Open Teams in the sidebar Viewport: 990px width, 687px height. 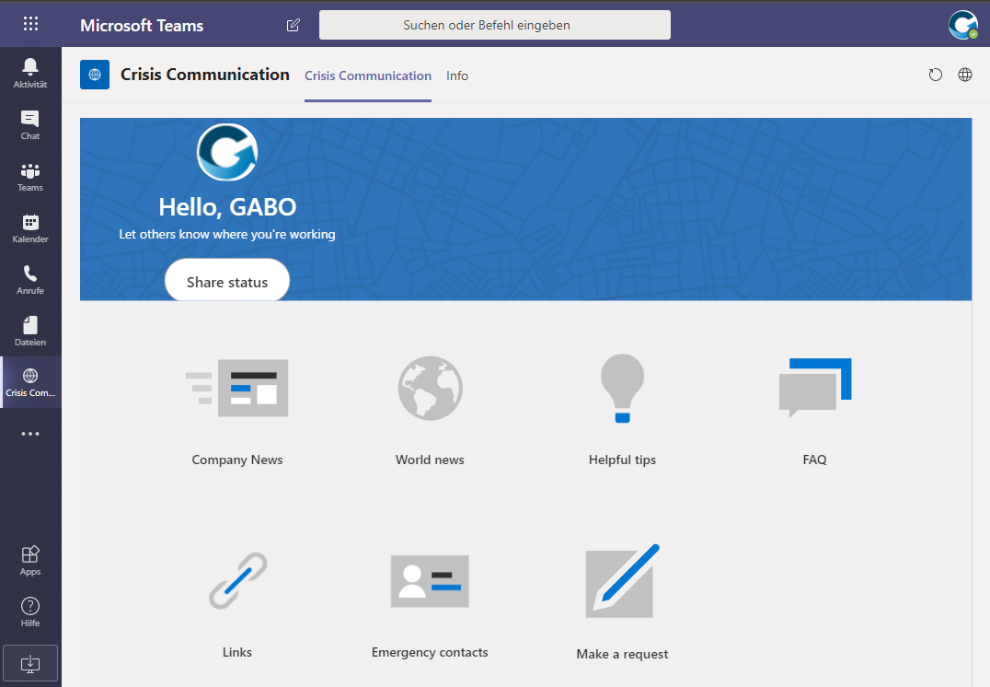pyautogui.click(x=30, y=176)
